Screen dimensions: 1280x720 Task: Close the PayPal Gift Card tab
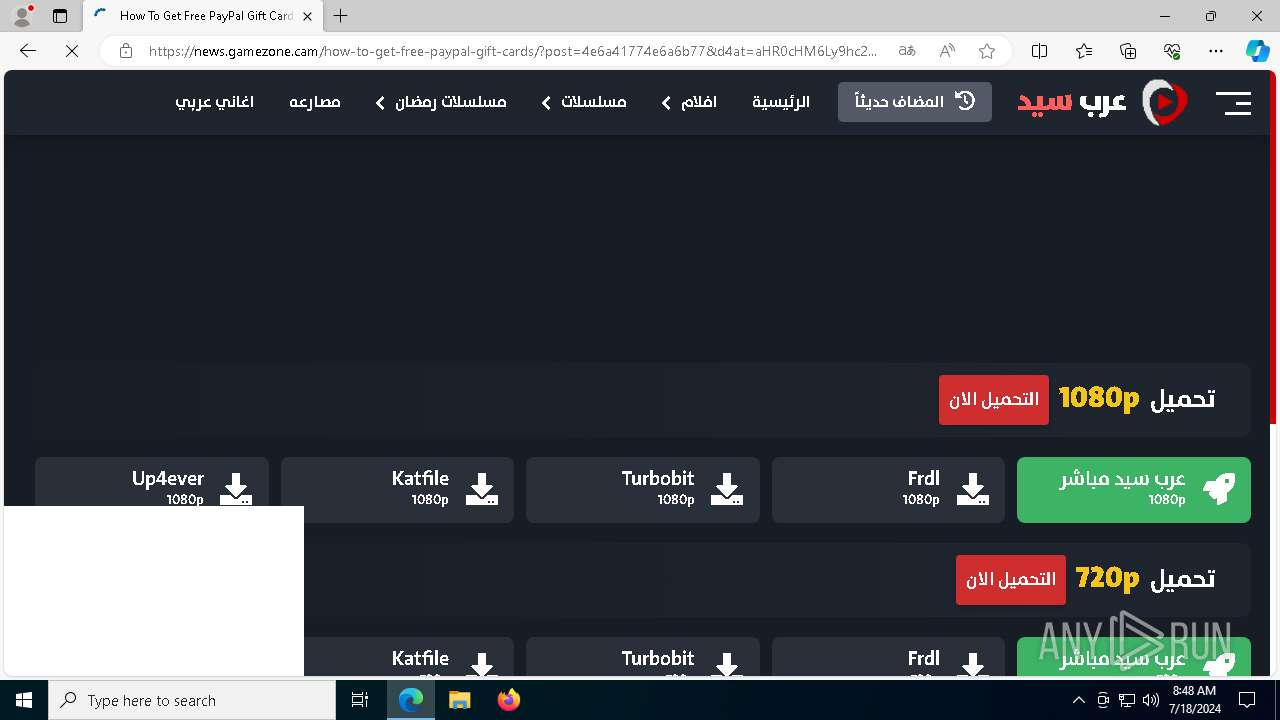click(x=307, y=16)
